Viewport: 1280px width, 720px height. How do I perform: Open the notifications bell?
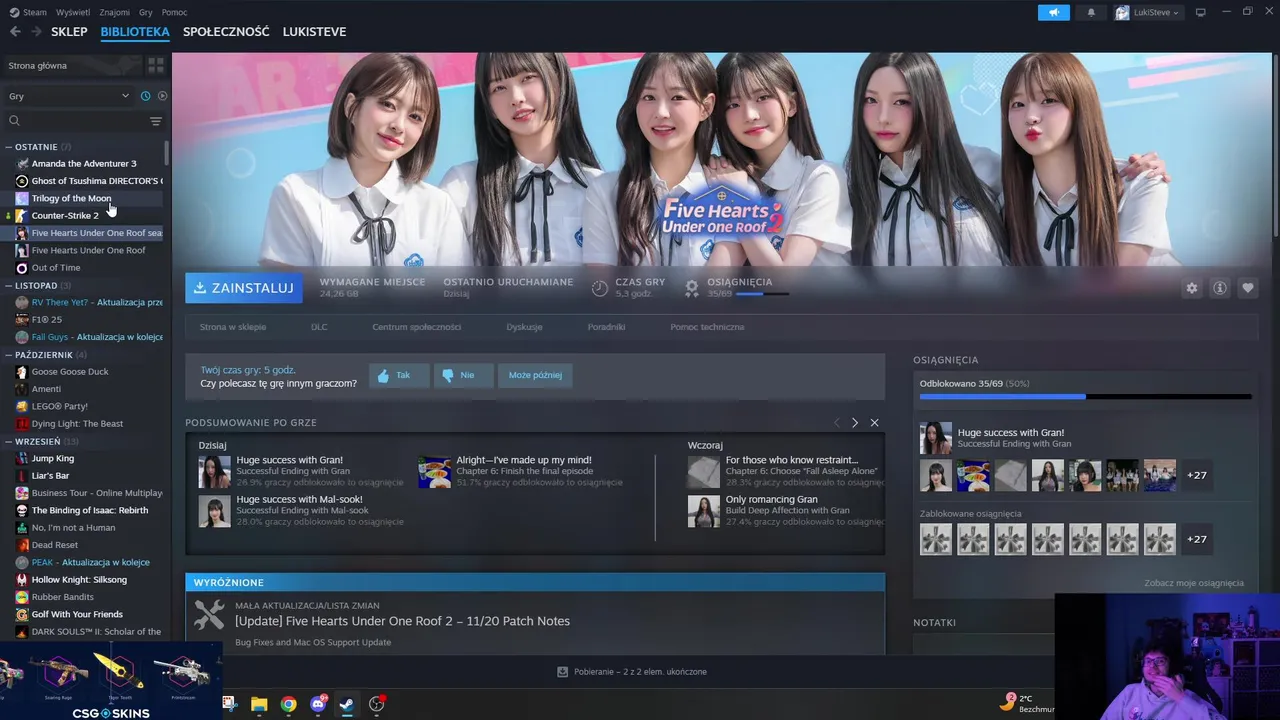(1091, 12)
